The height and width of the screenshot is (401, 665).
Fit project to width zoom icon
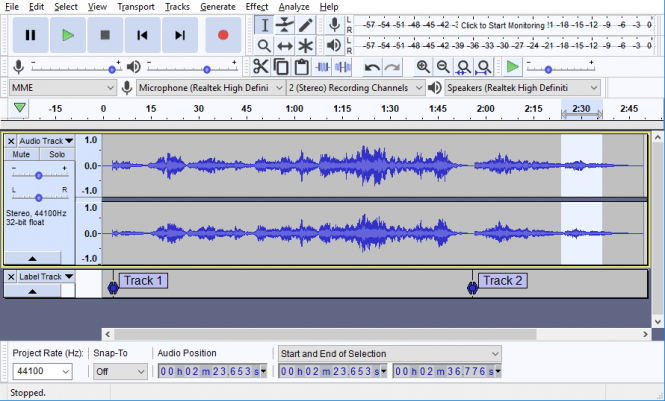tap(483, 67)
